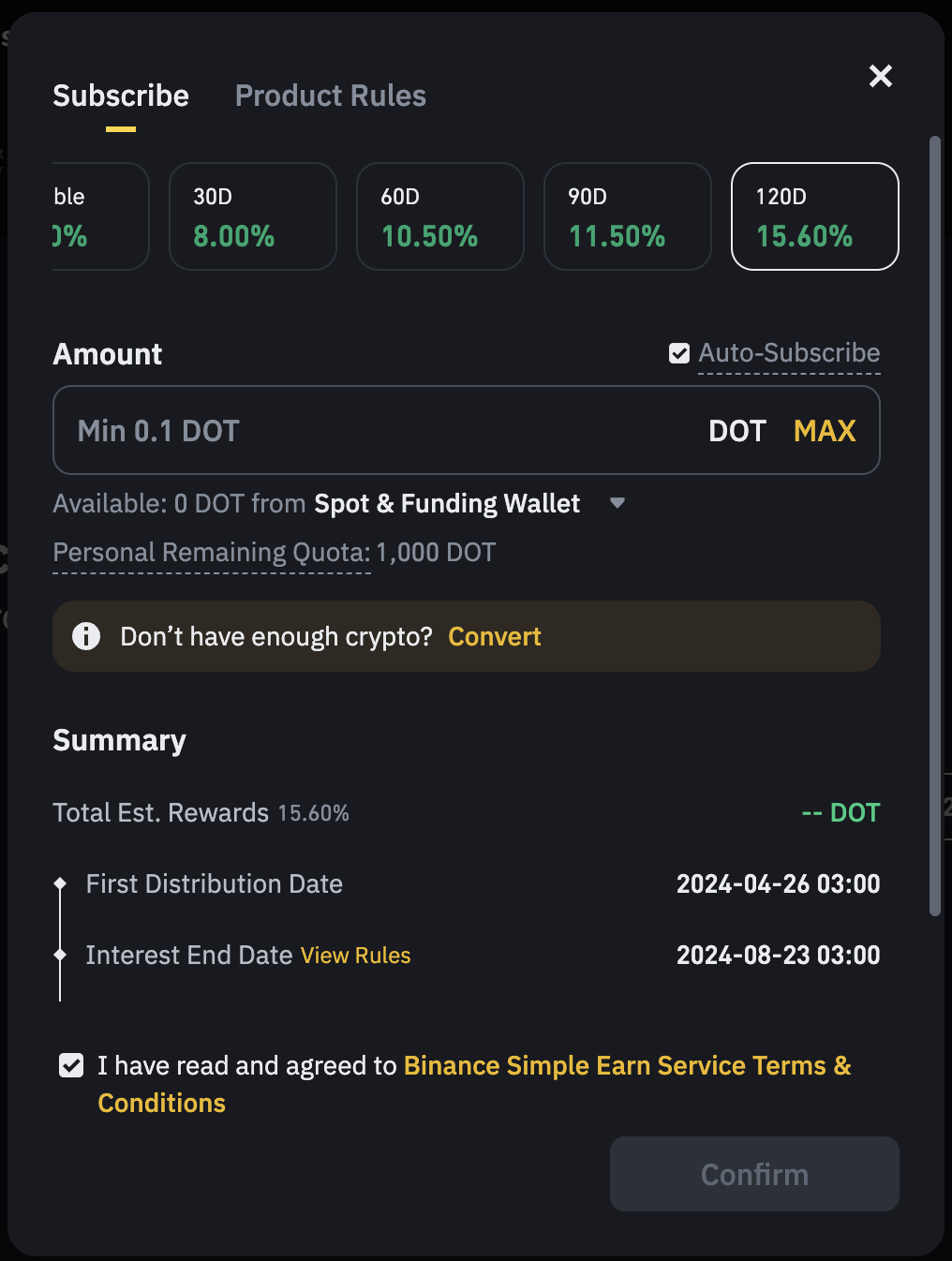The height and width of the screenshot is (1261, 952).
Task: Click the dialog's vertical scrollbar
Action: pyautogui.click(x=934, y=527)
